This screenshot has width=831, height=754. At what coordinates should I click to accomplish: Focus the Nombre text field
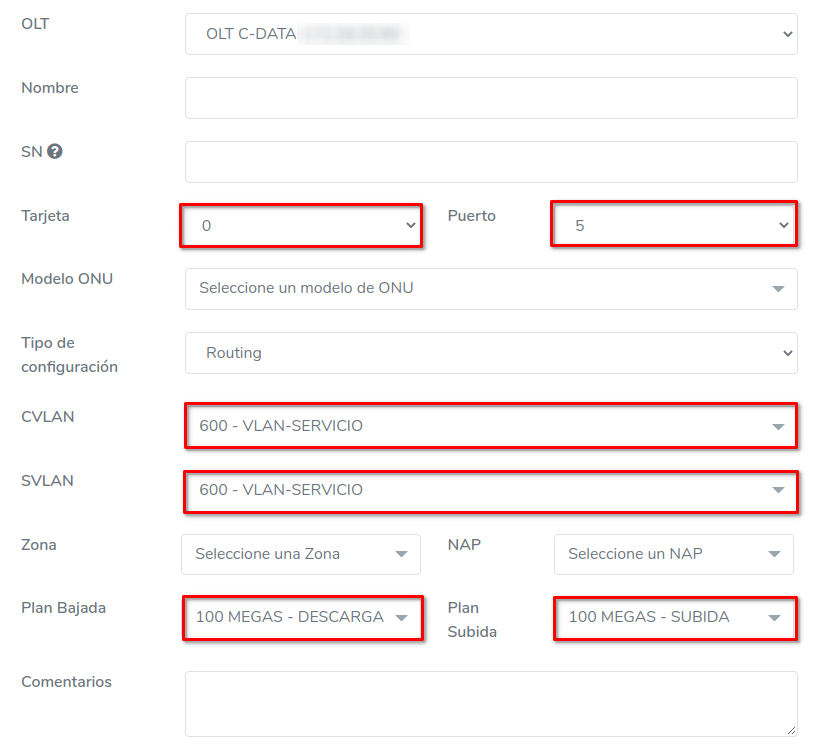pos(490,98)
